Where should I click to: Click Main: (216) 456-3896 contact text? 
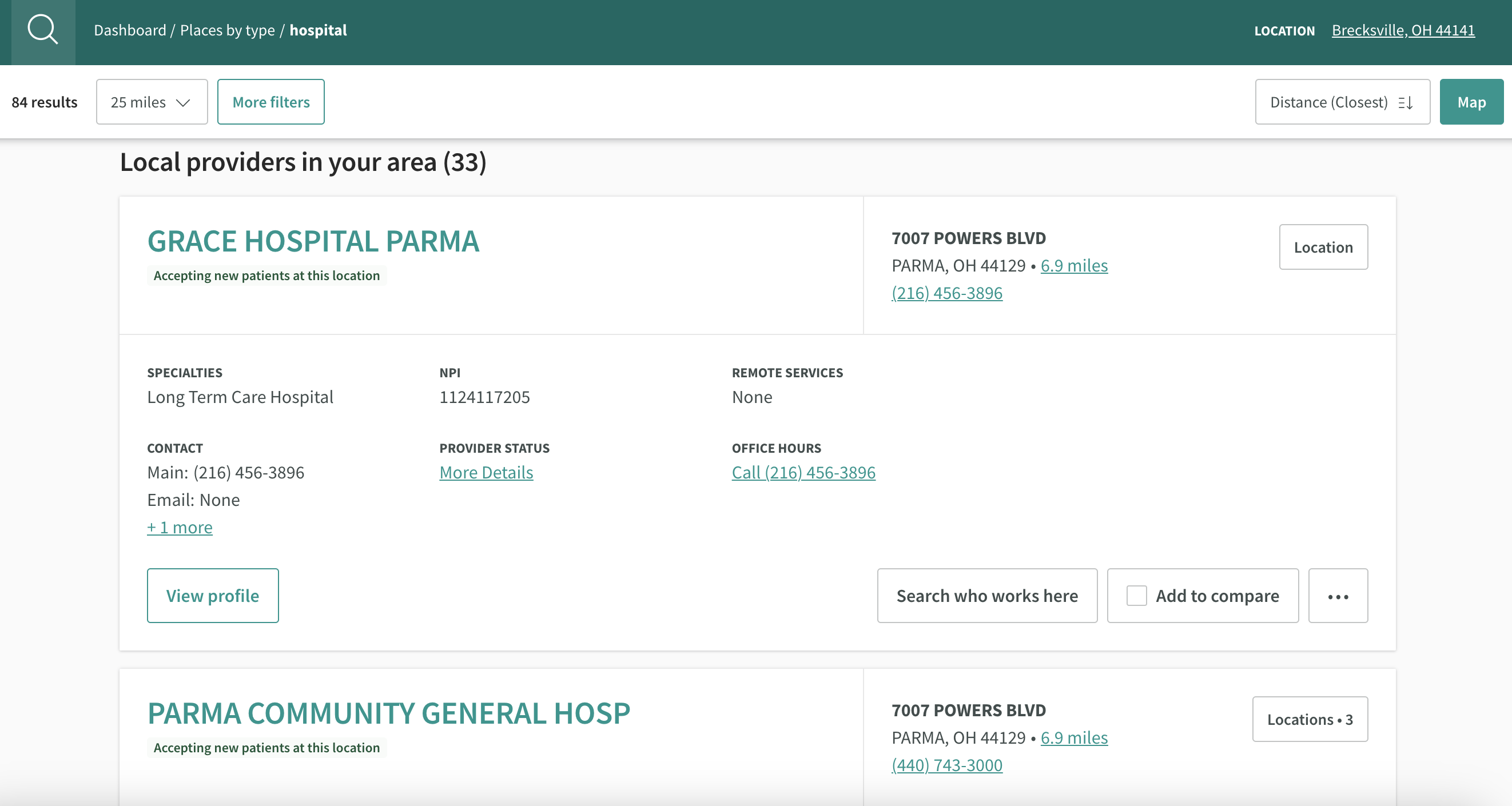pyautogui.click(x=225, y=472)
